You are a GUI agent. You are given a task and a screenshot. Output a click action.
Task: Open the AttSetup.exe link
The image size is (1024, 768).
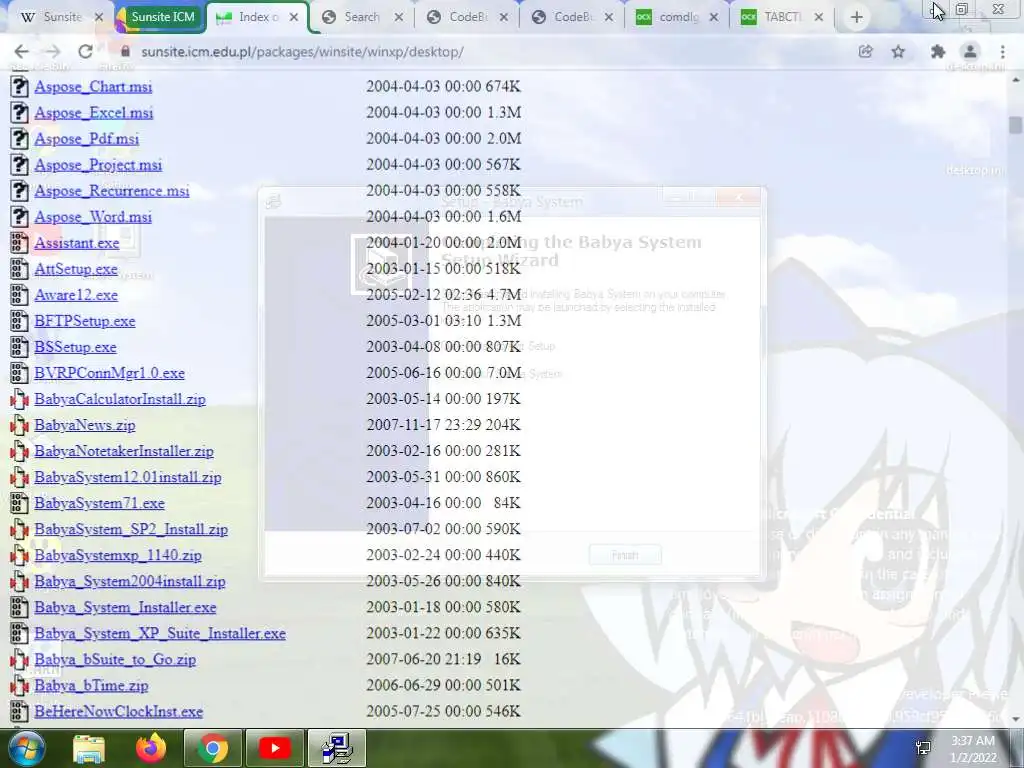[76, 269]
